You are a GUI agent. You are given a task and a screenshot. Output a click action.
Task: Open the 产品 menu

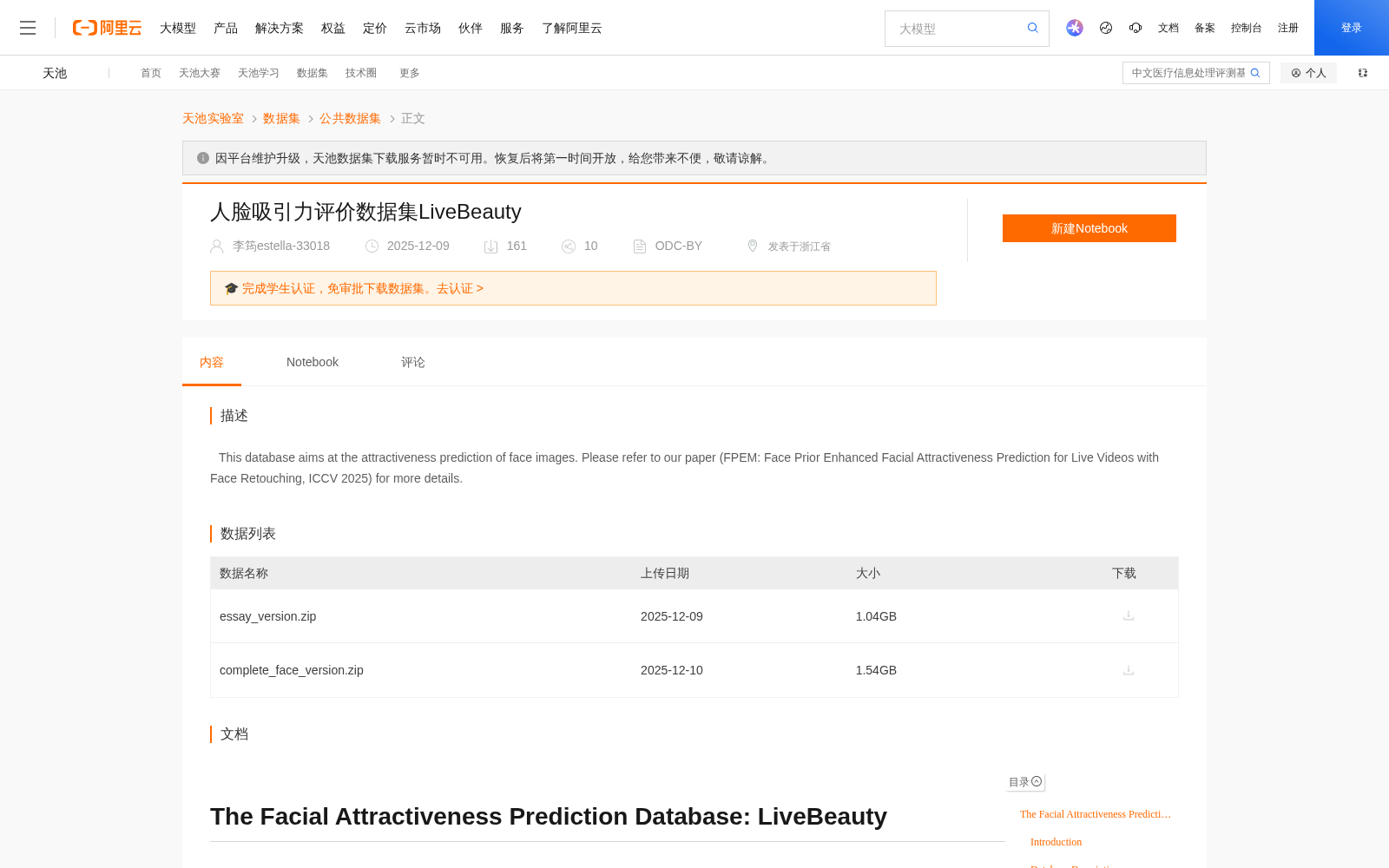[226, 28]
